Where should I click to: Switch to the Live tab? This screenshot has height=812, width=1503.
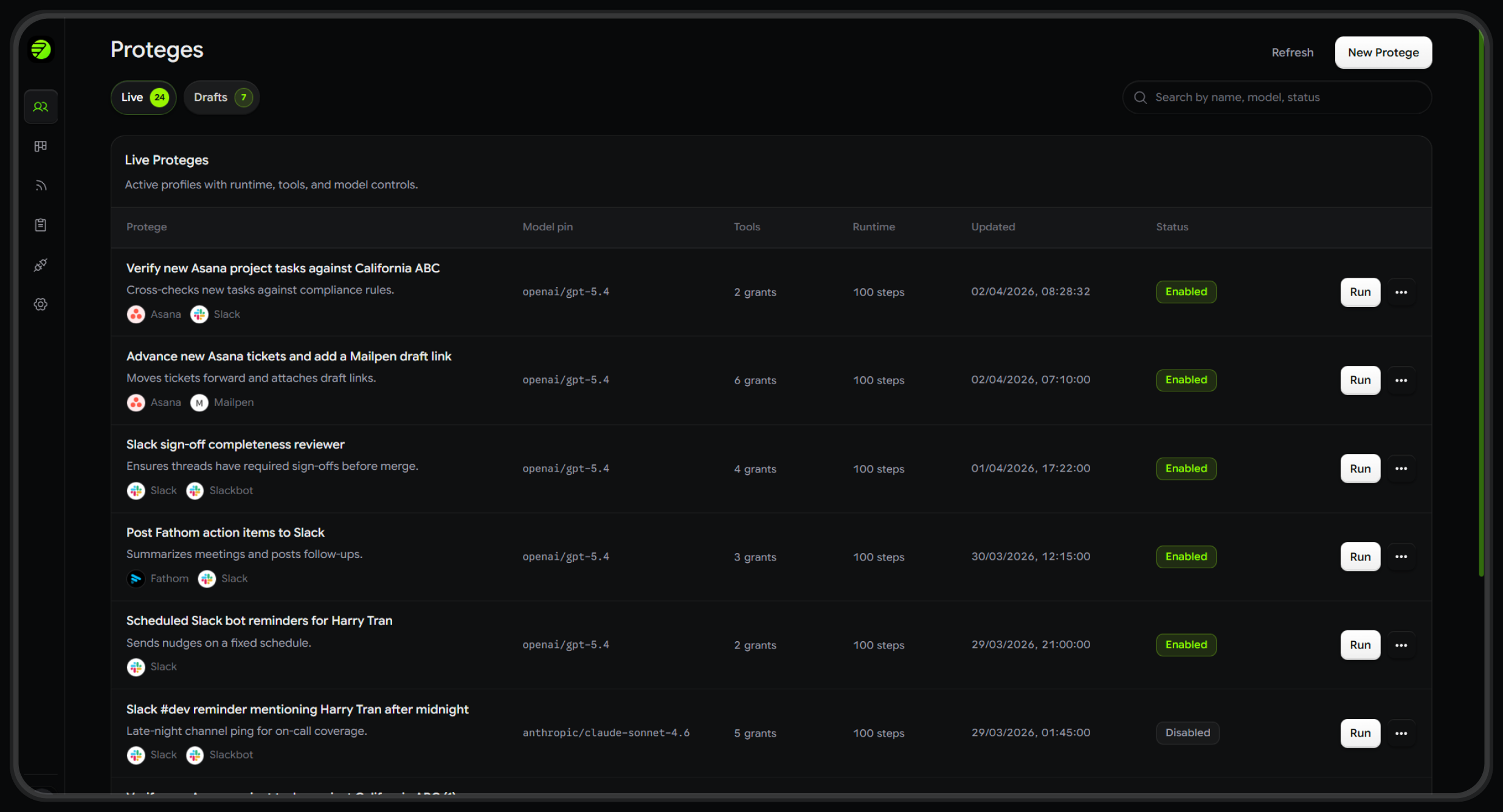[143, 97]
